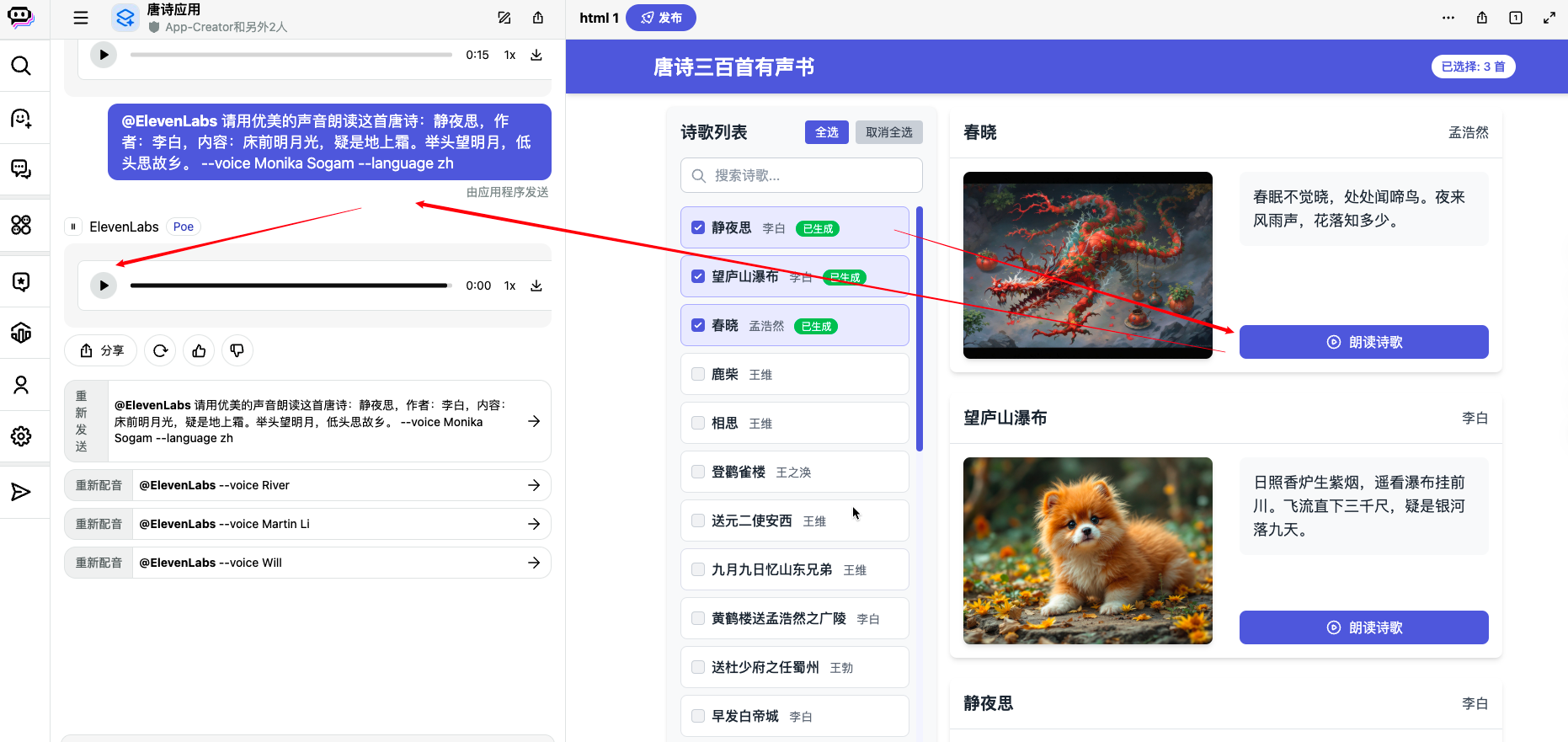This screenshot has height=742, width=1568.
Task: Change playback speed 1x on 0:00 clip
Action: click(x=509, y=286)
